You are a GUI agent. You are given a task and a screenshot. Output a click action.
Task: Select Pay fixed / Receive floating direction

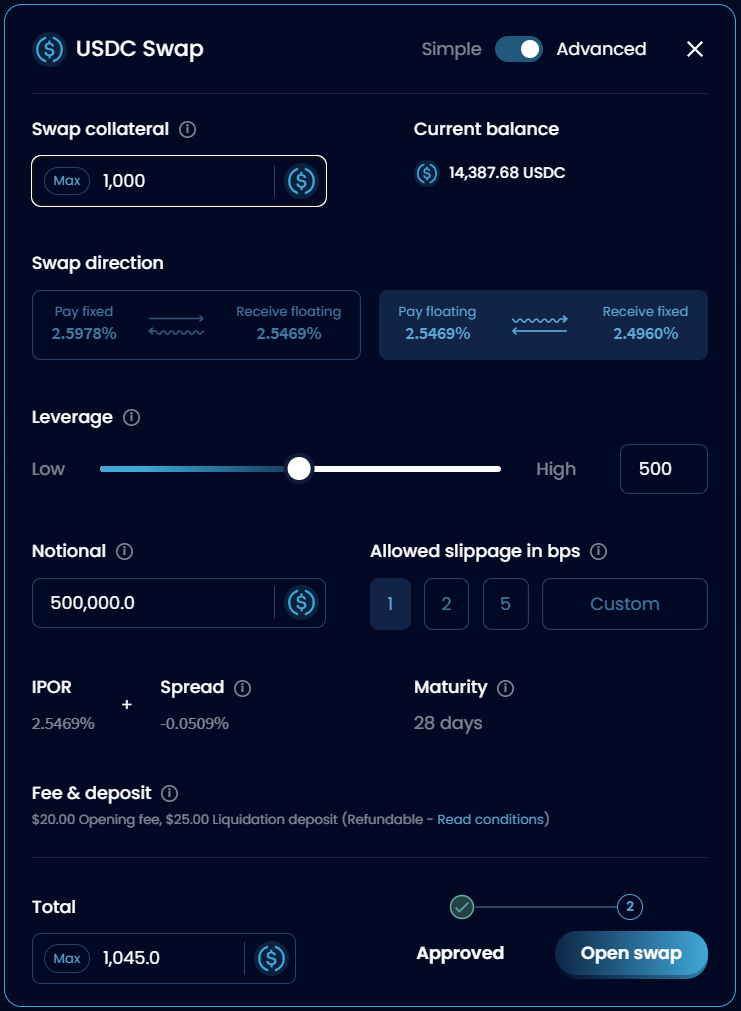click(196, 325)
